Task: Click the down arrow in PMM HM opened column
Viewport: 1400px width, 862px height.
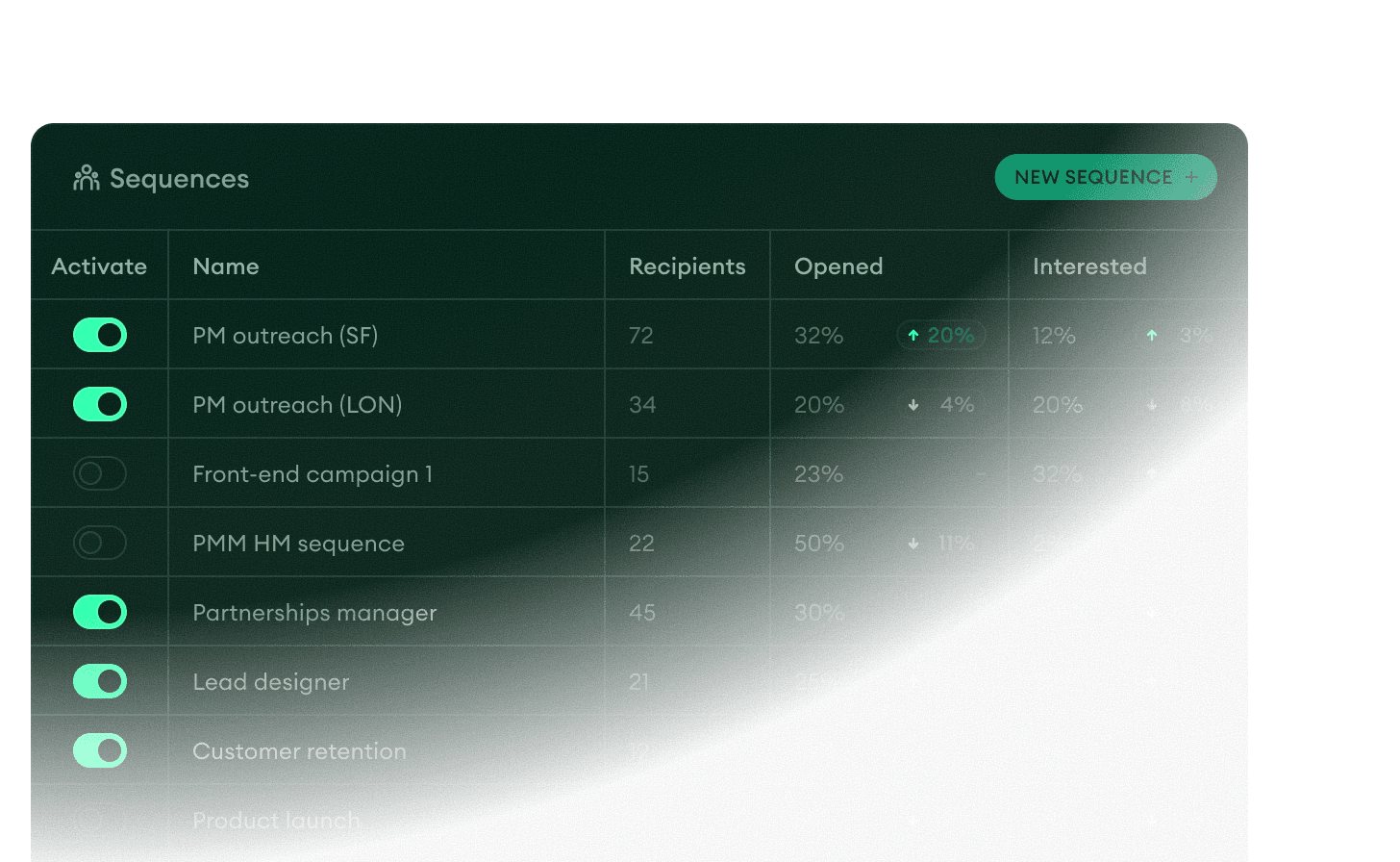Action: [x=912, y=543]
